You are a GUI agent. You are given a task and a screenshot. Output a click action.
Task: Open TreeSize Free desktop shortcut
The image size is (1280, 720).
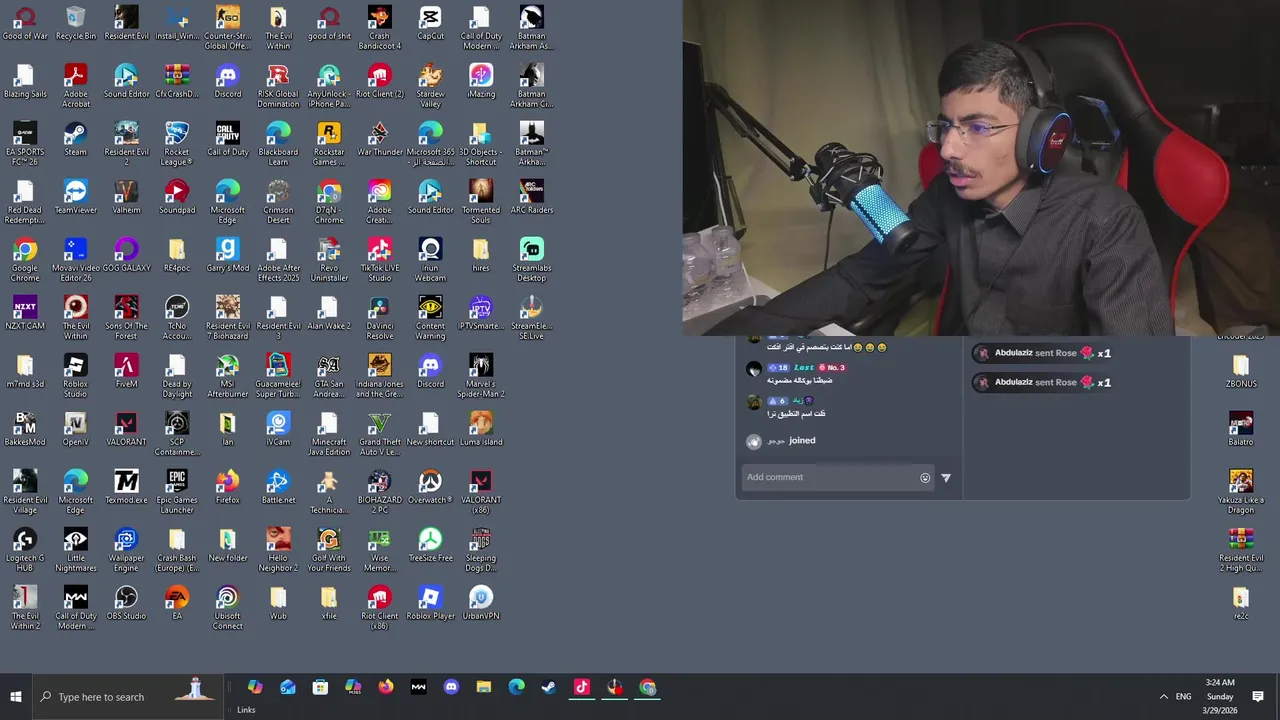(430, 546)
